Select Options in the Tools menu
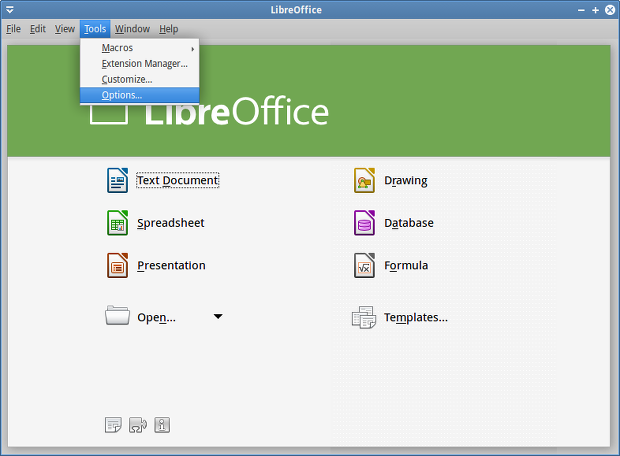This screenshot has height=456, width=620. (x=140, y=95)
